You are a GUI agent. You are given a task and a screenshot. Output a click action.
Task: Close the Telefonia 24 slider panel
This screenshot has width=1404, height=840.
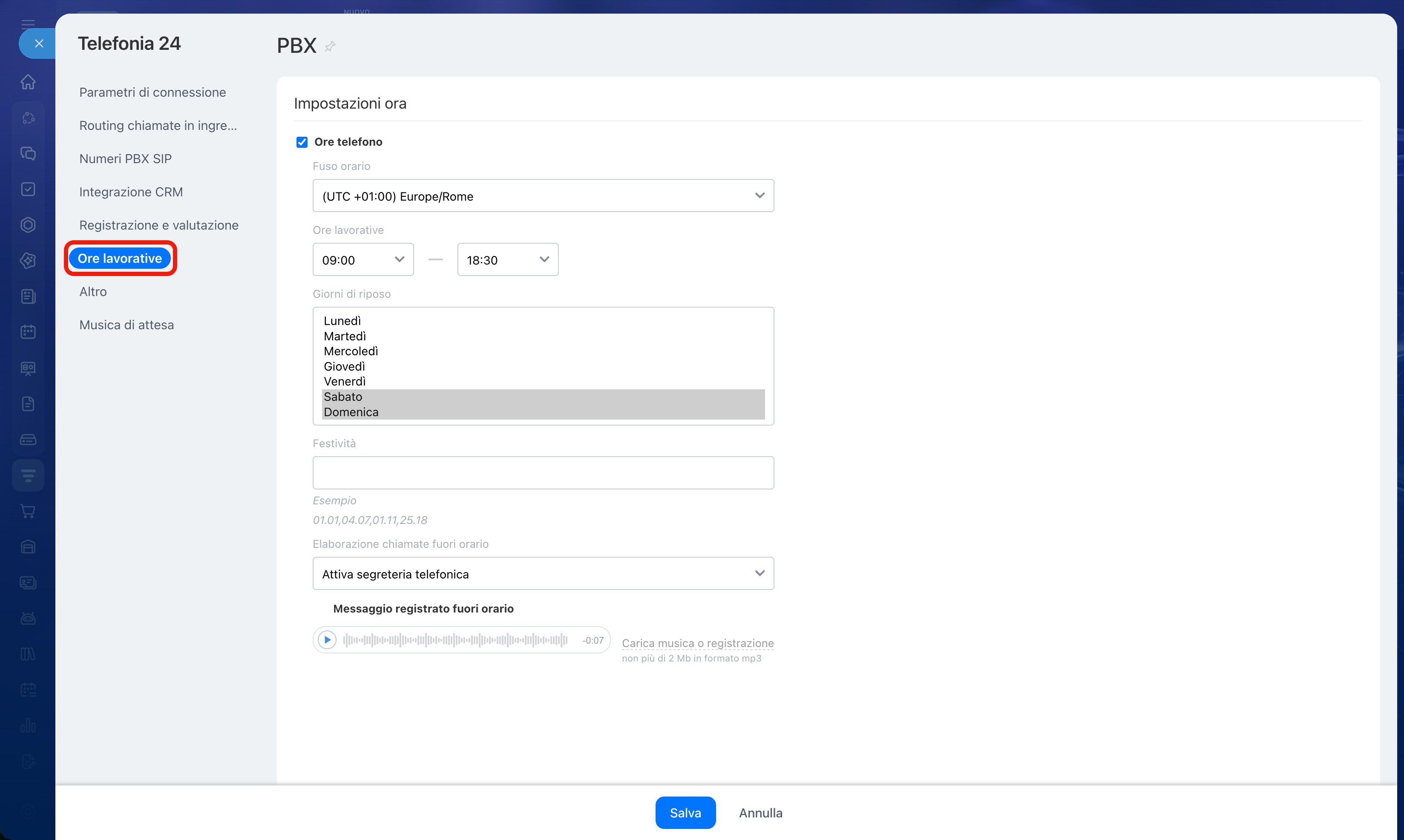point(38,43)
